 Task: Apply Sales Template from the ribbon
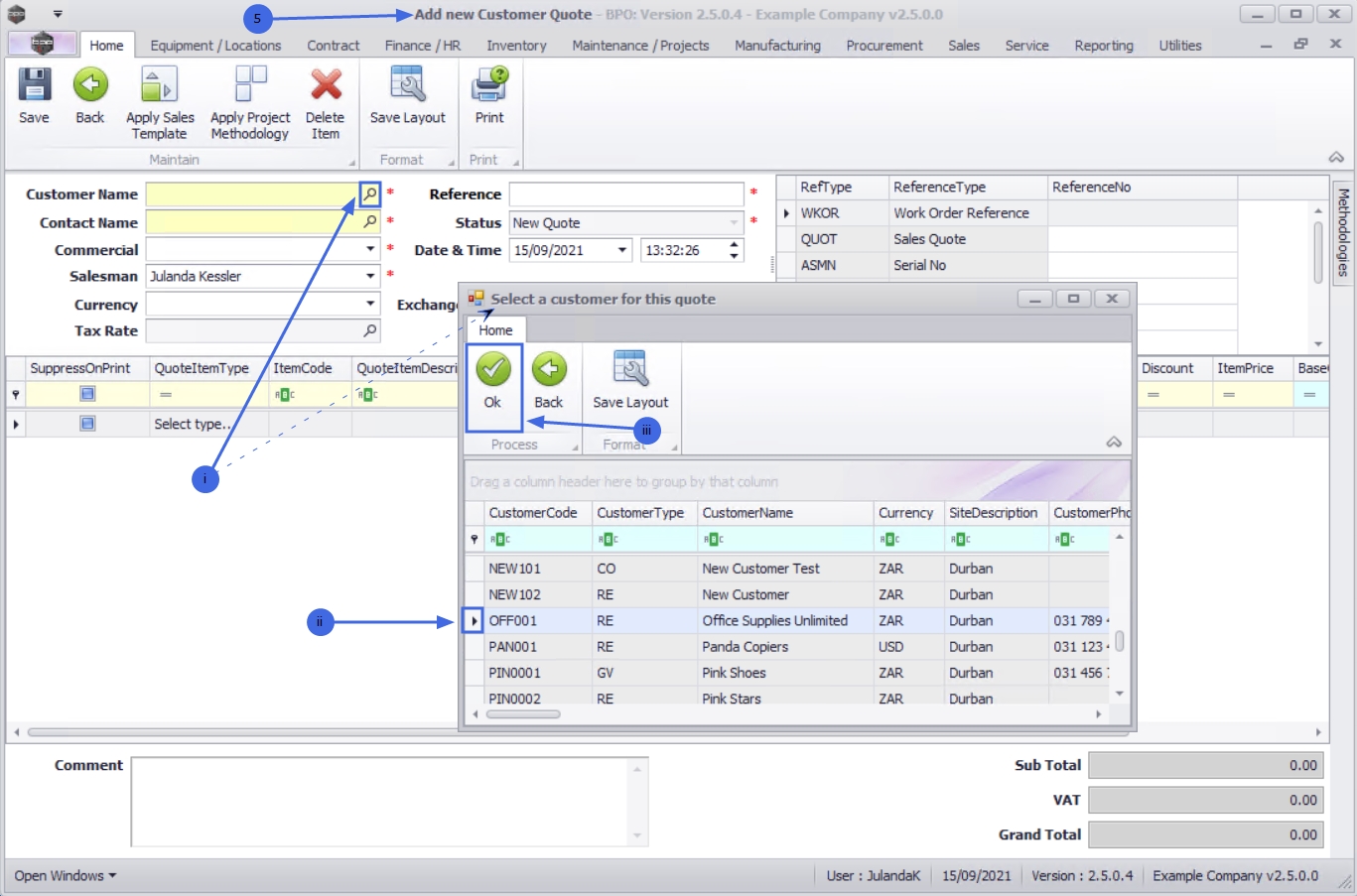point(160,103)
